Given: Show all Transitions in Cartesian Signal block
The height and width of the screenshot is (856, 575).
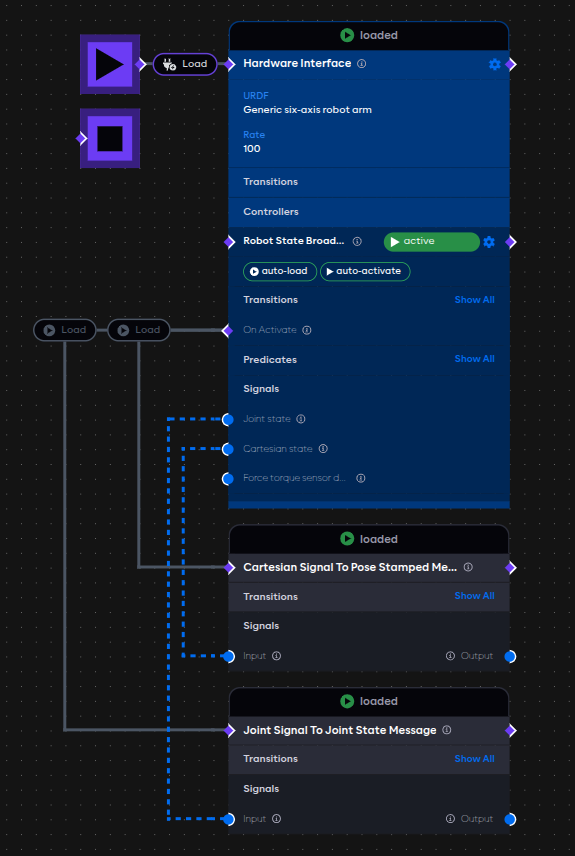Looking at the screenshot, I should (475, 596).
